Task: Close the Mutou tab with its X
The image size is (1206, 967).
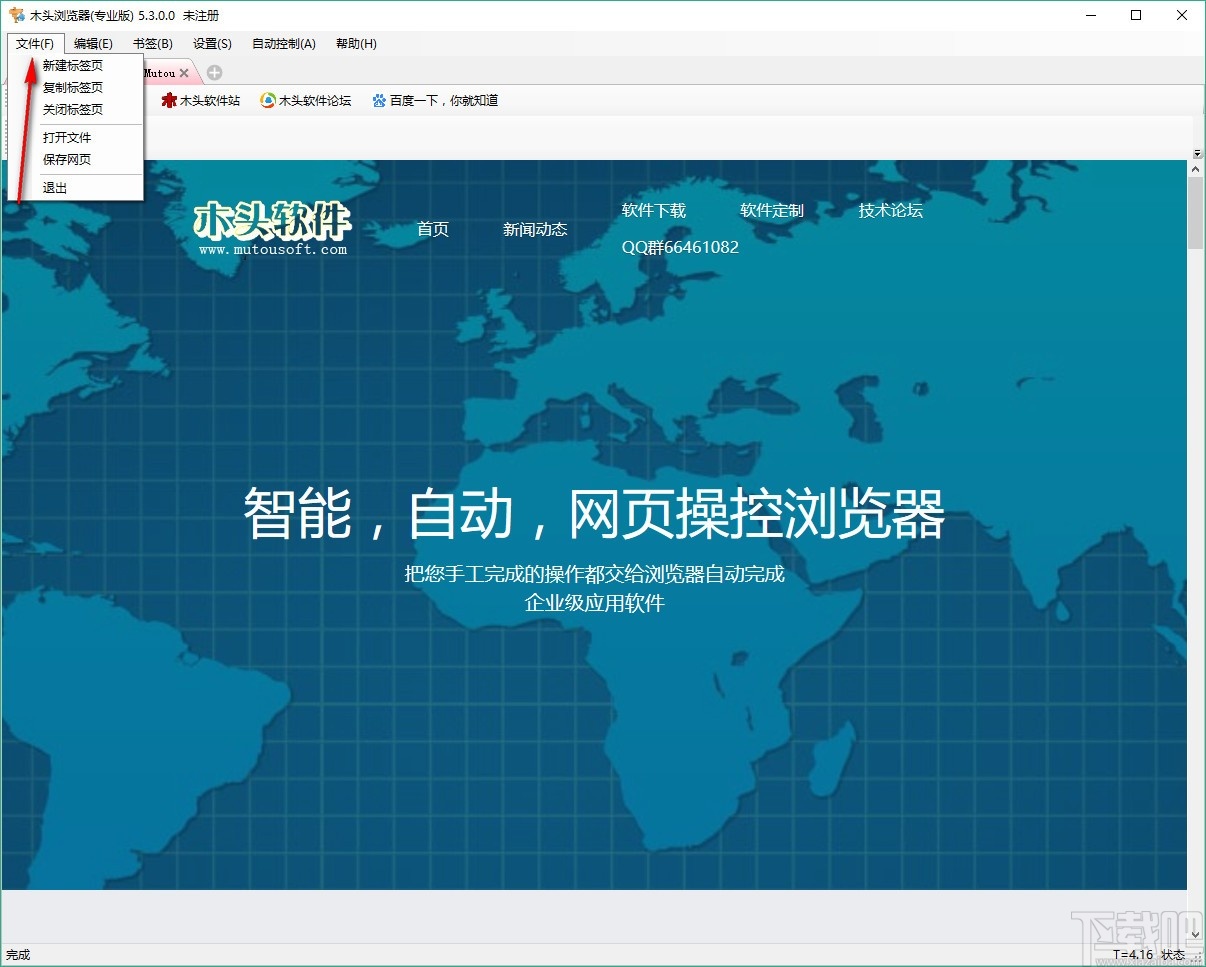Action: tap(184, 73)
